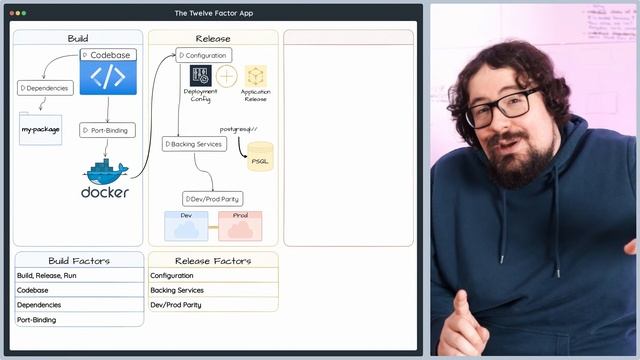Viewport: 640px width, 360px height.
Task: Click the empty third panel header
Action: [349, 38]
